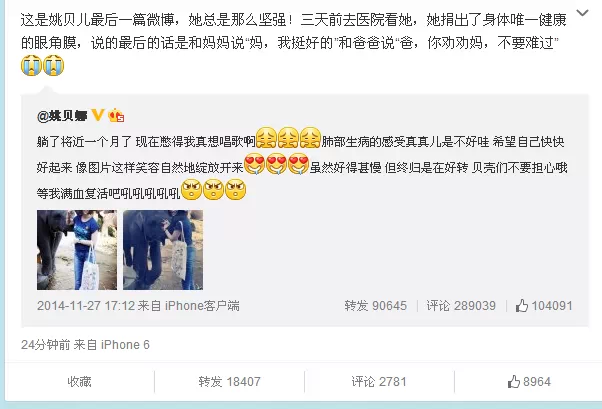The height and width of the screenshot is (409, 602).
Task: Click the original post timestamp 2014-11-27 17:12
Action: pyautogui.click(x=86, y=306)
